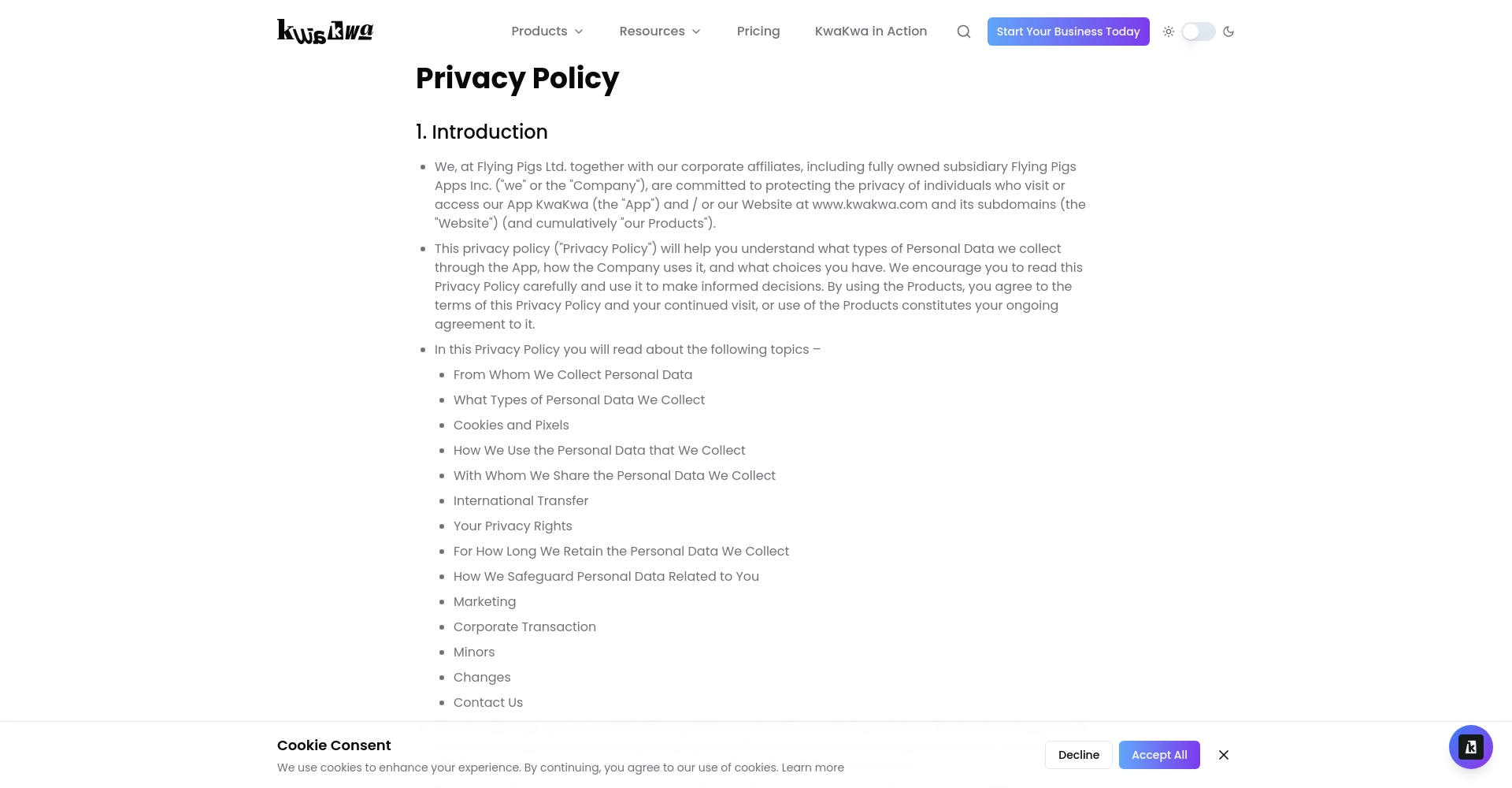The width and height of the screenshot is (1512, 788).
Task: Click the Resources chevron arrow
Action: [x=696, y=32]
